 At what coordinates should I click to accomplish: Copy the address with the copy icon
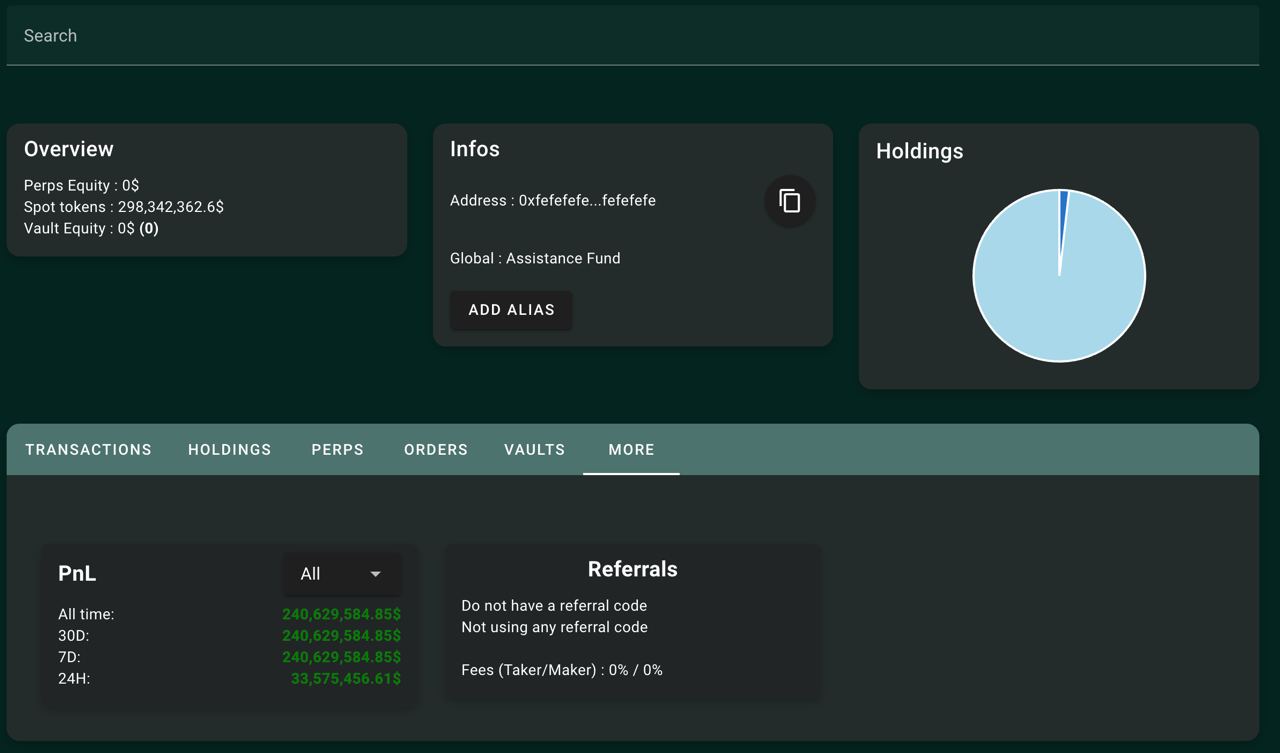coord(790,201)
